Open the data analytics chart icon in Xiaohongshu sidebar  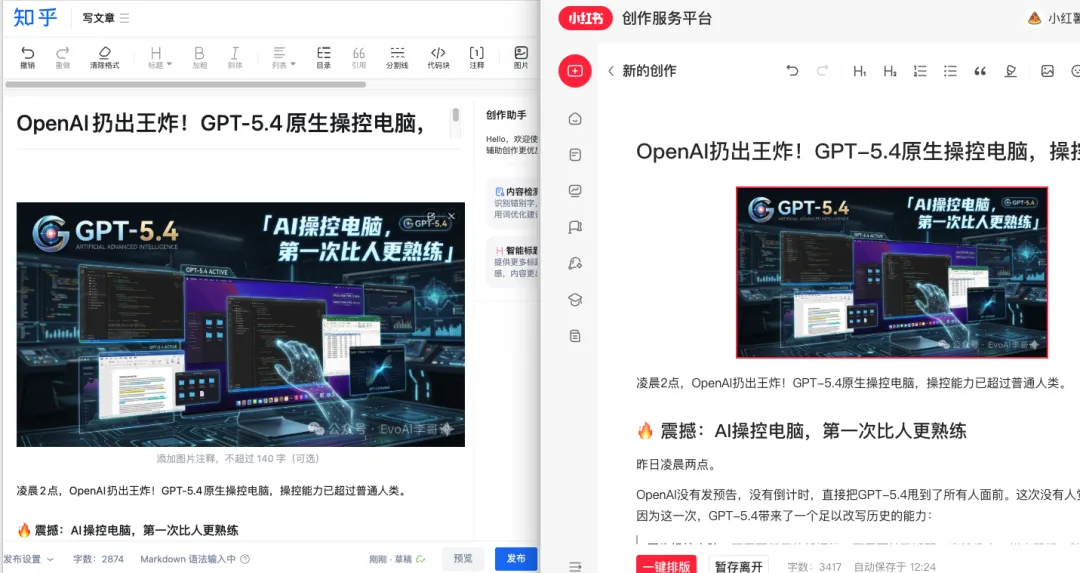pyautogui.click(x=575, y=191)
